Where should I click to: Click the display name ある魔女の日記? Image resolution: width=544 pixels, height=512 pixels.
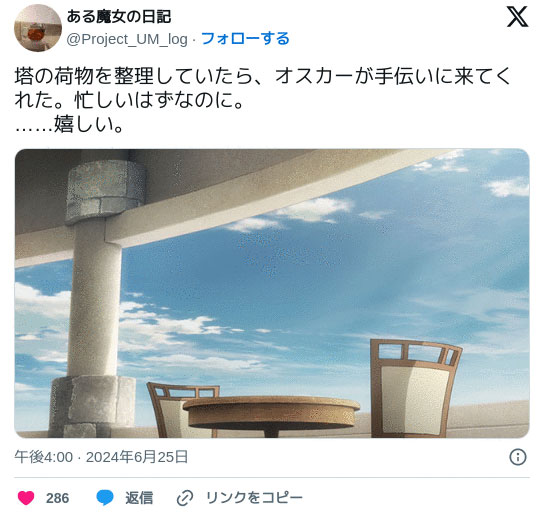(119, 17)
